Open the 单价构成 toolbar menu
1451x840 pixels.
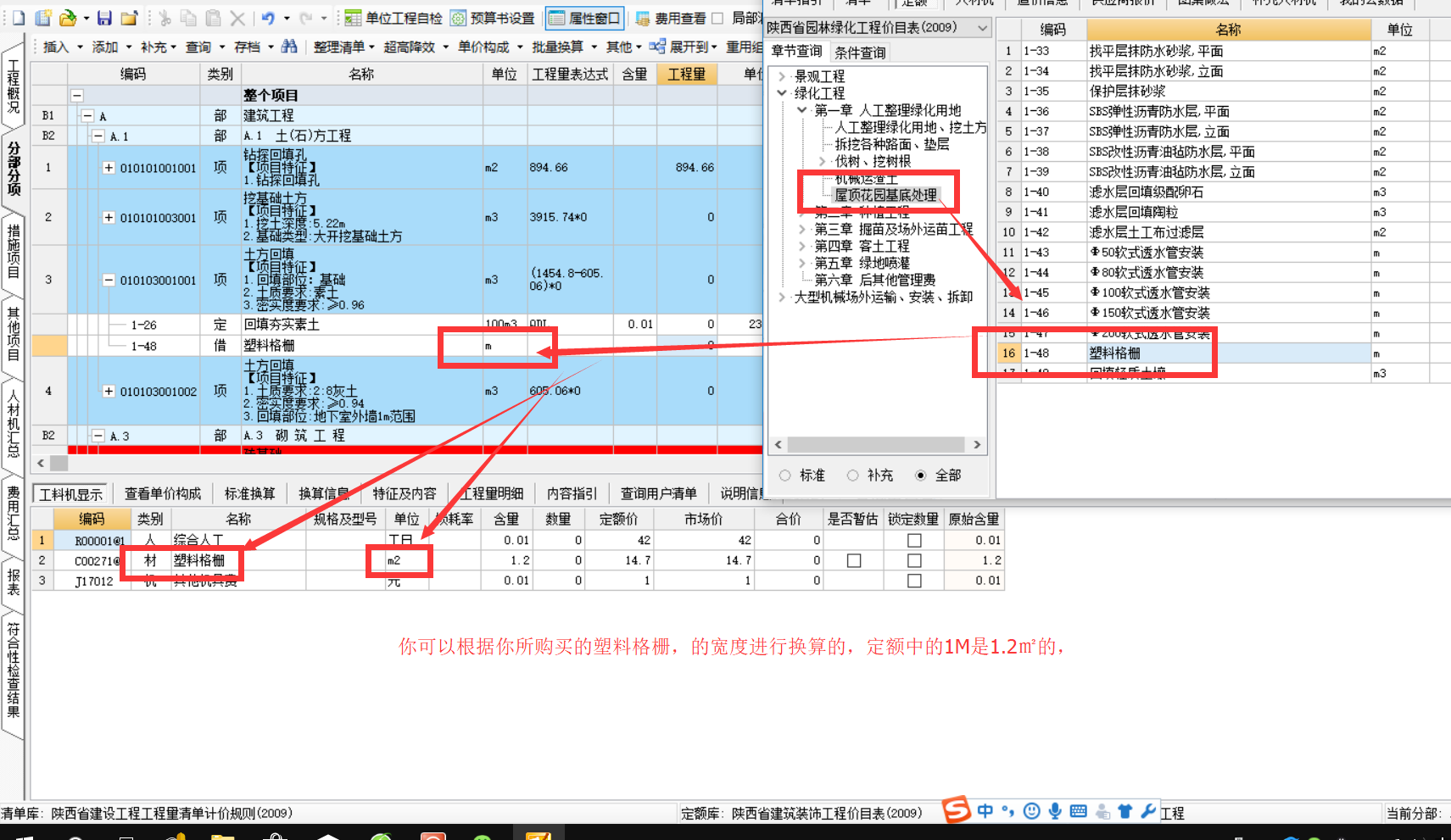pyautogui.click(x=489, y=47)
